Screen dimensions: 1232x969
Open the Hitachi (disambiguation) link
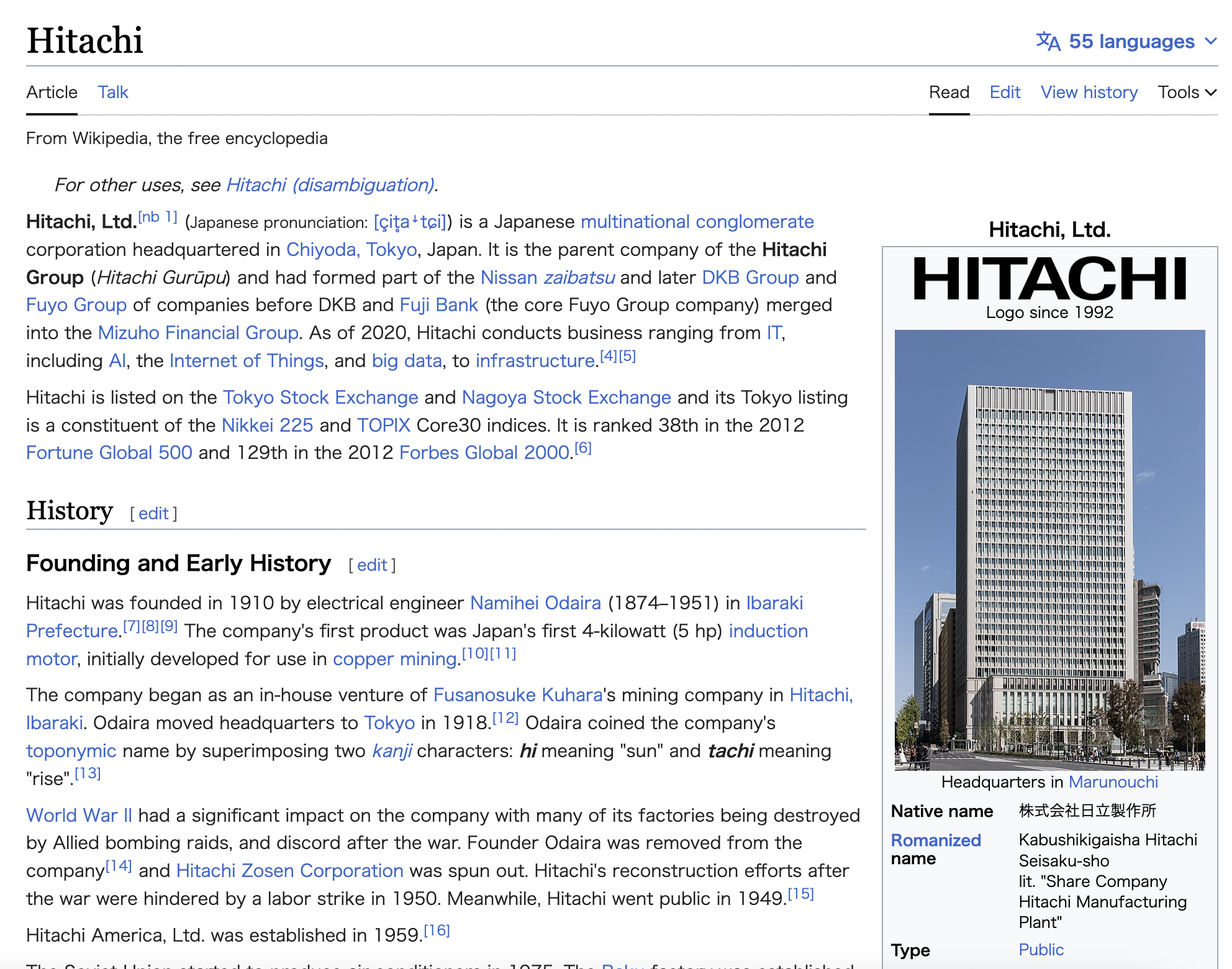[330, 185]
